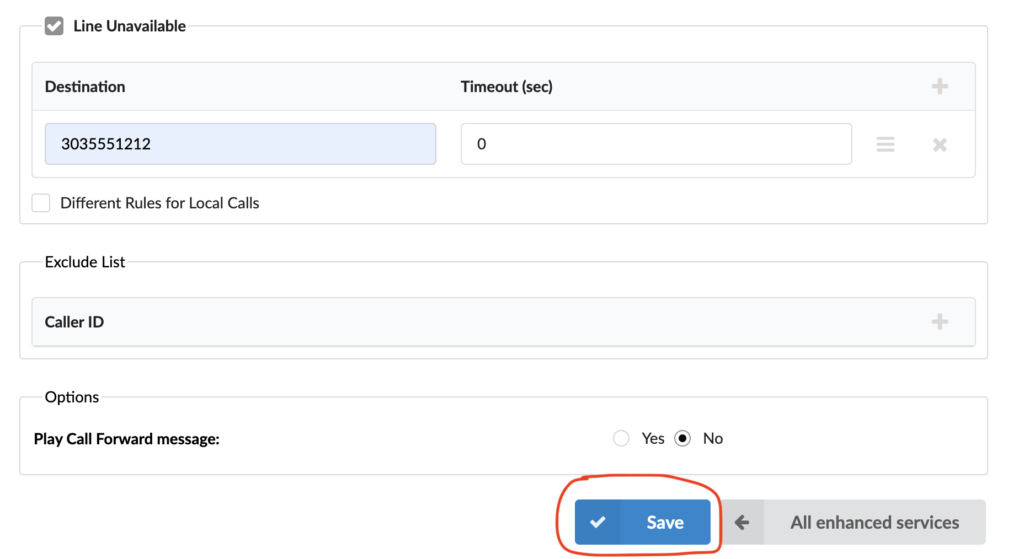Click the back arrow beside All enhanced services
1024x559 pixels.
(x=742, y=522)
